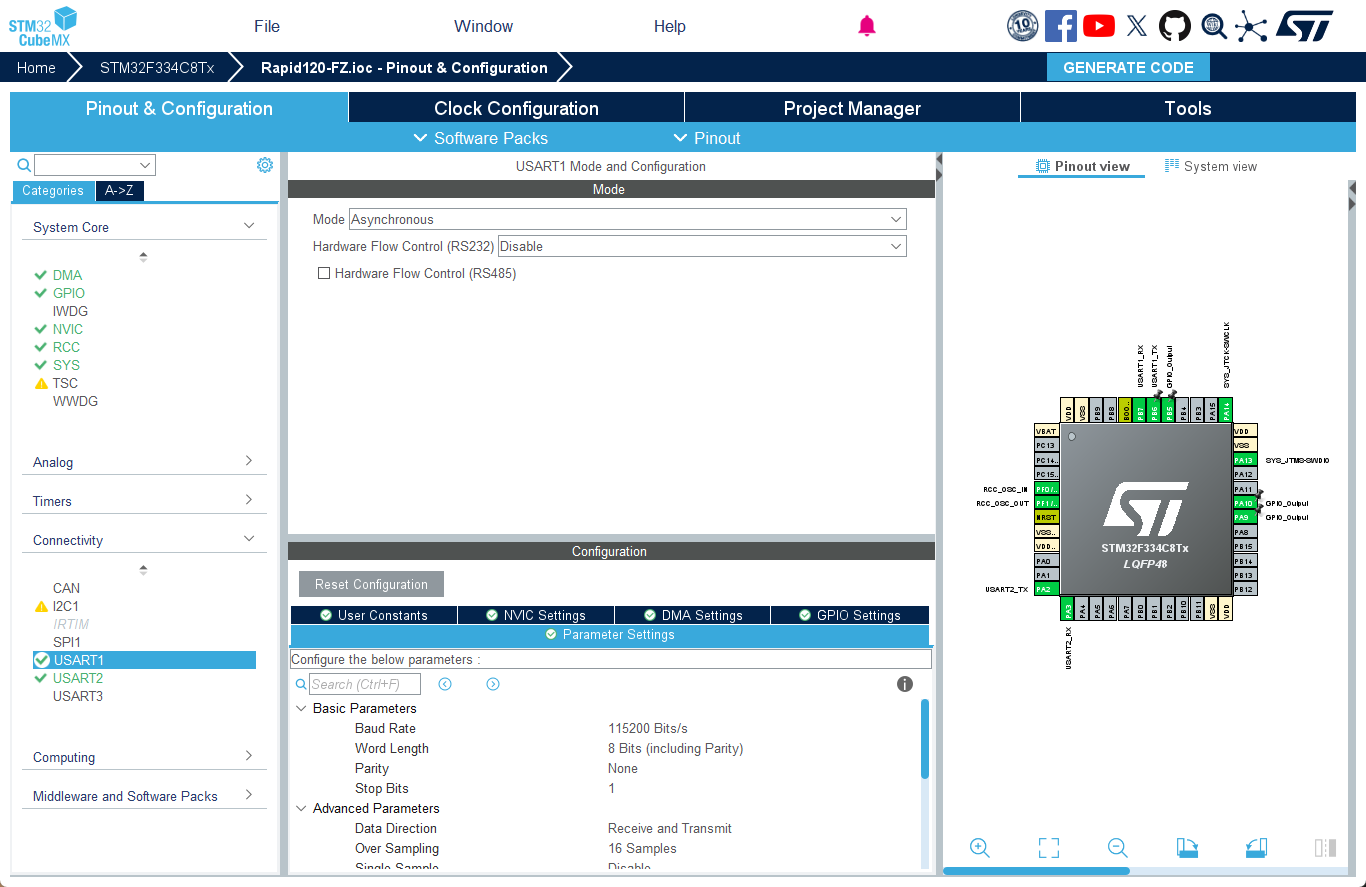The width and height of the screenshot is (1366, 887).
Task: Switch to Project Manager tab
Action: coord(852,108)
